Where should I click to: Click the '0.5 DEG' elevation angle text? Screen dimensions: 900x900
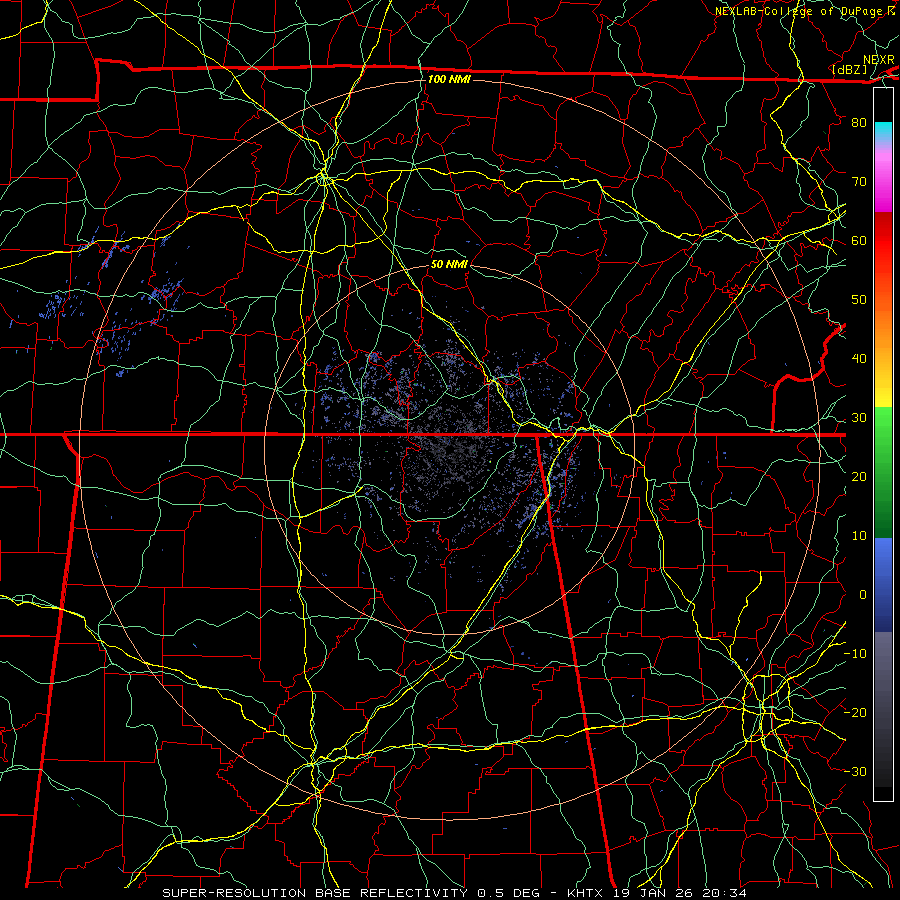point(509,893)
